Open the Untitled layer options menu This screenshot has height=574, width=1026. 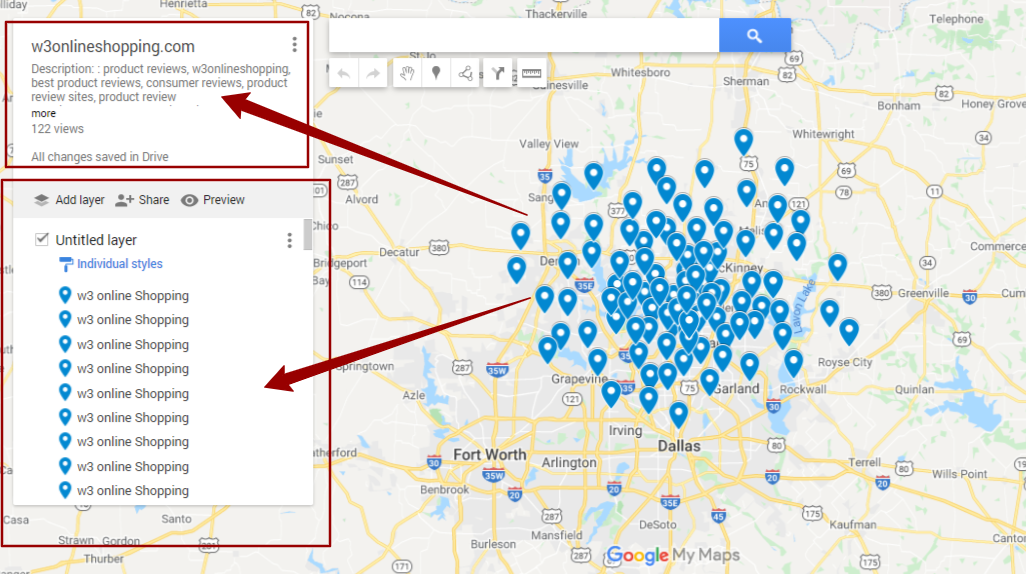pyautogui.click(x=289, y=240)
